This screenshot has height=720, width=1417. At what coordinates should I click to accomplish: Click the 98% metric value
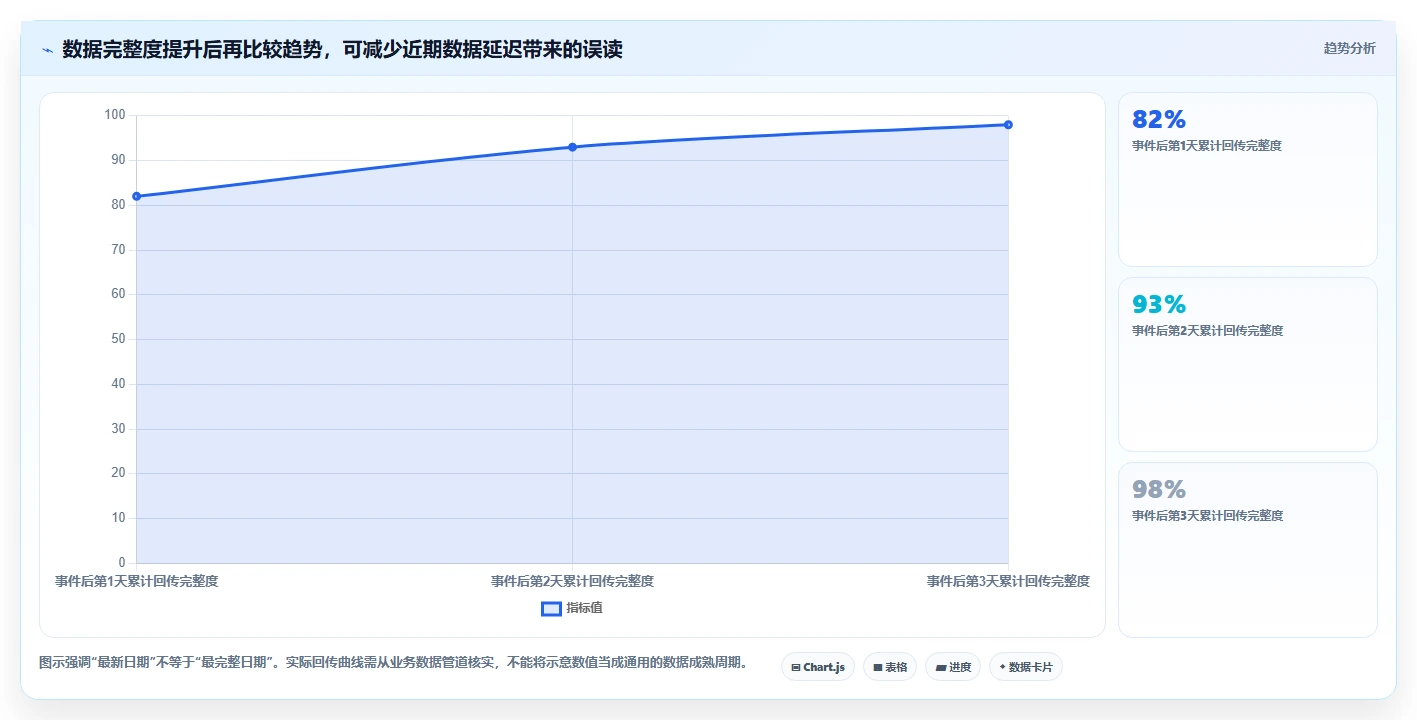pyautogui.click(x=1159, y=489)
